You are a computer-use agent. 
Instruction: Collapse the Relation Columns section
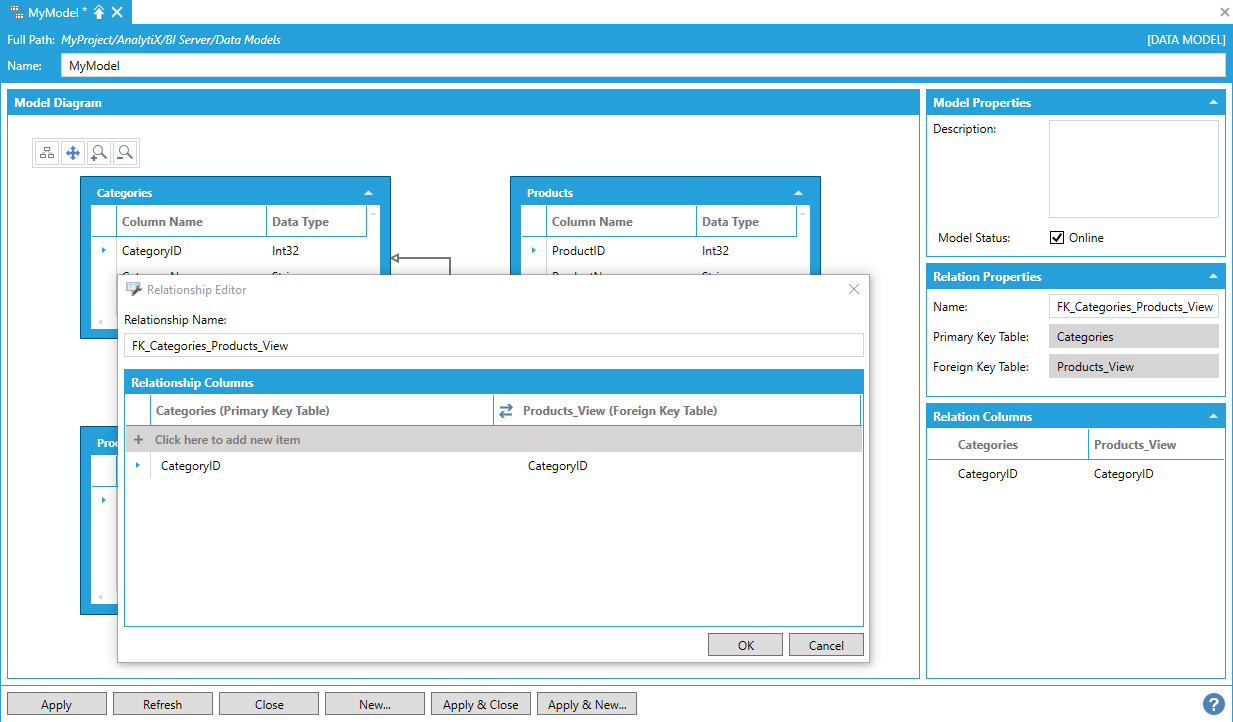click(x=1213, y=417)
